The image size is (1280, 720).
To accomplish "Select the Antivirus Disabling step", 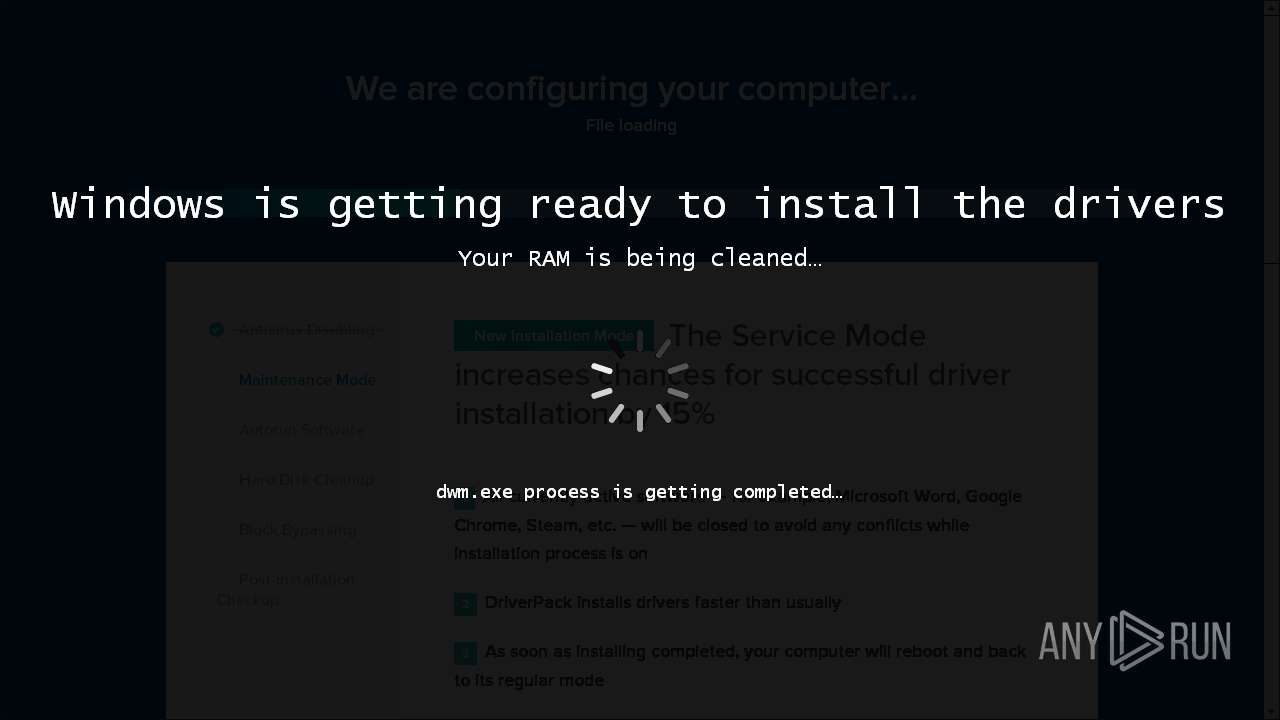I will pos(307,330).
